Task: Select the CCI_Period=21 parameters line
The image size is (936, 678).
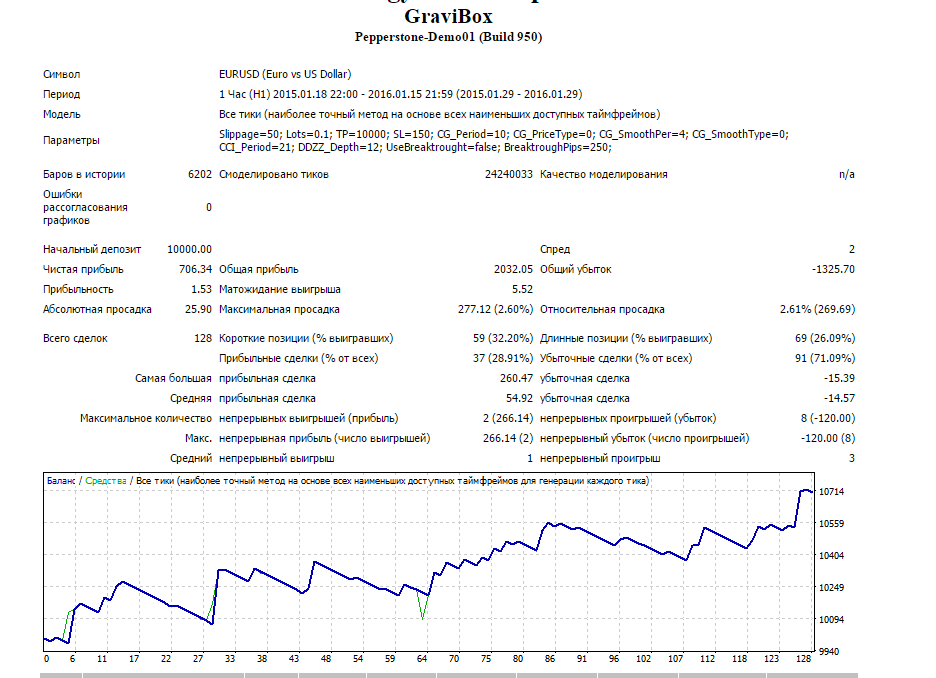Action: [x=415, y=147]
